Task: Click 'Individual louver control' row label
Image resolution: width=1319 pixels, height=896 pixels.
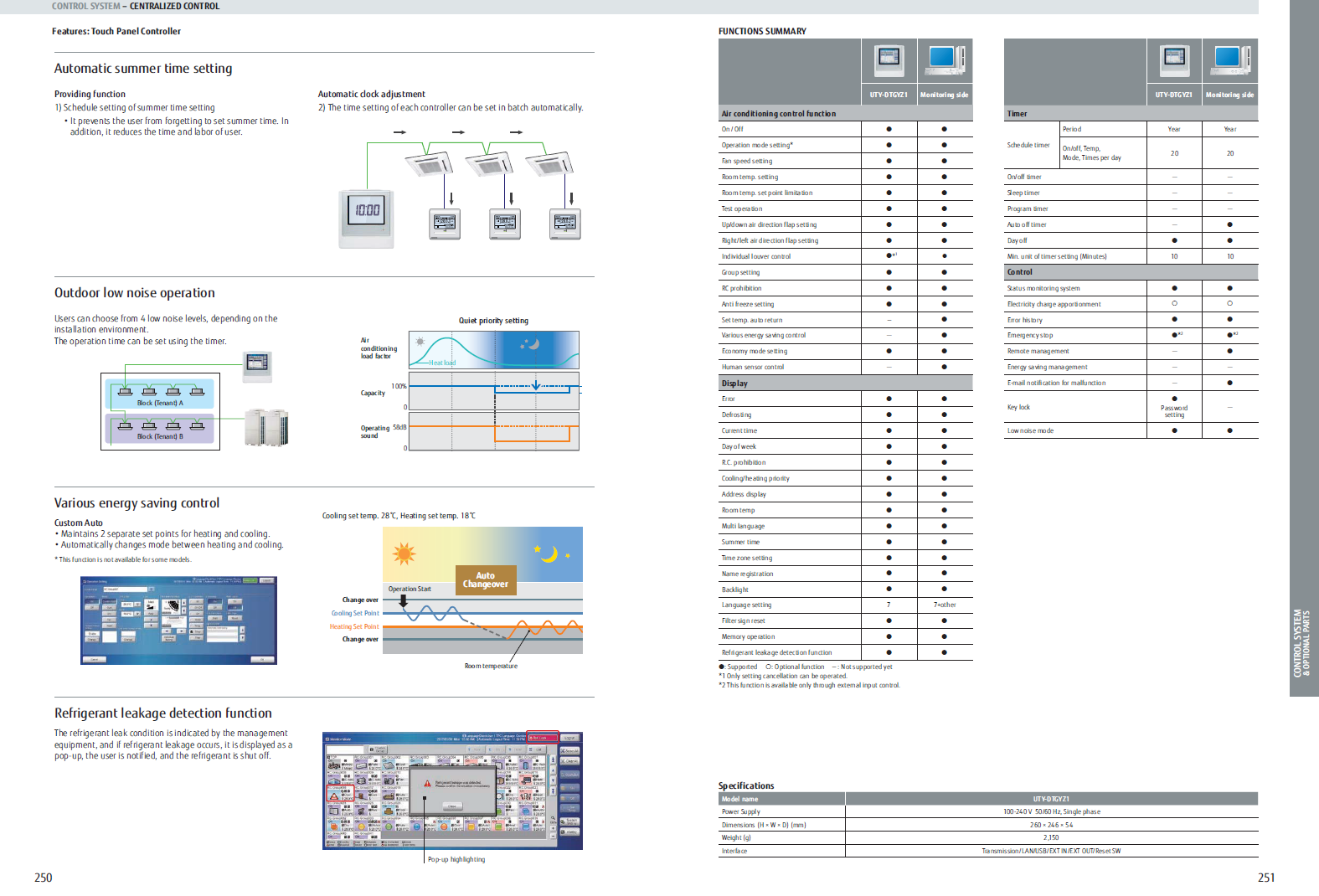Action: click(756, 256)
